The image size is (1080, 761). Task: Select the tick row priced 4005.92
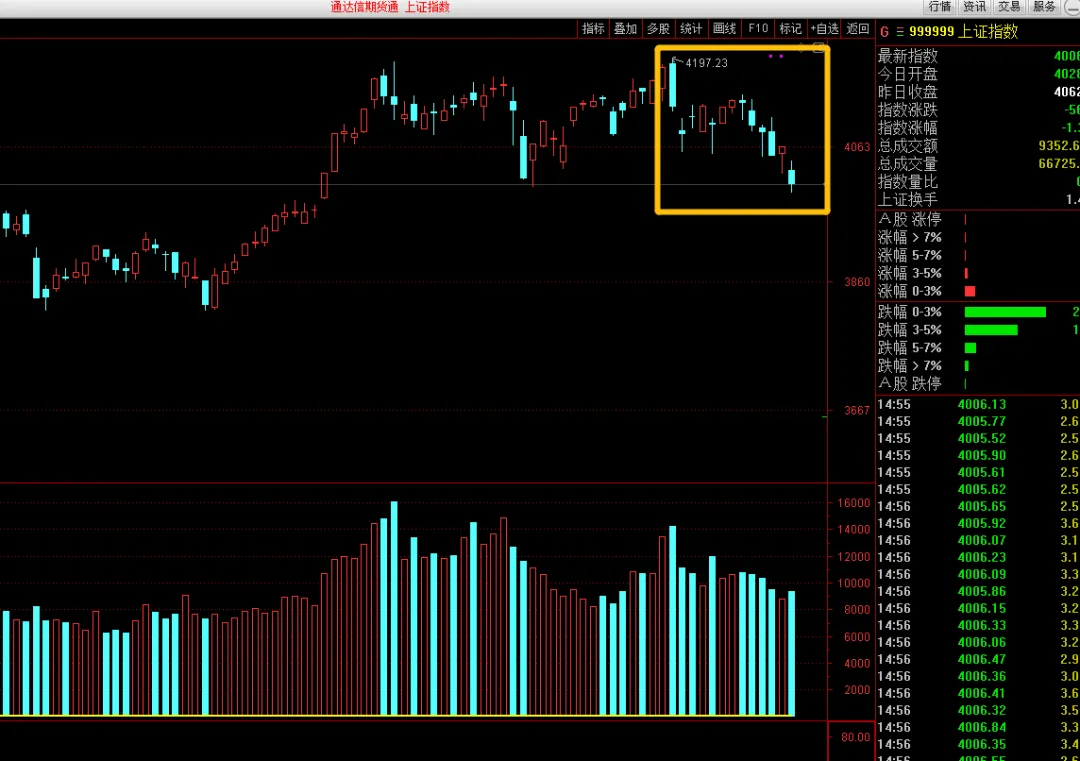978,523
